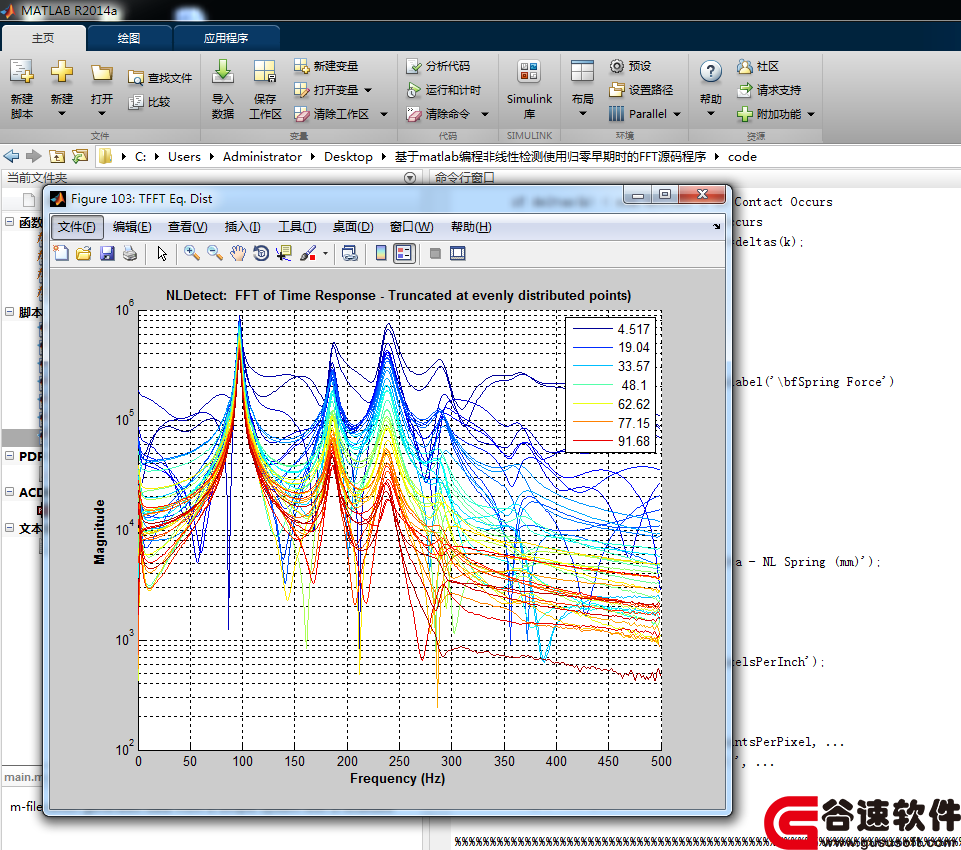Activate the Zoom In magnifier tool
The height and width of the screenshot is (850, 961).
[192, 253]
